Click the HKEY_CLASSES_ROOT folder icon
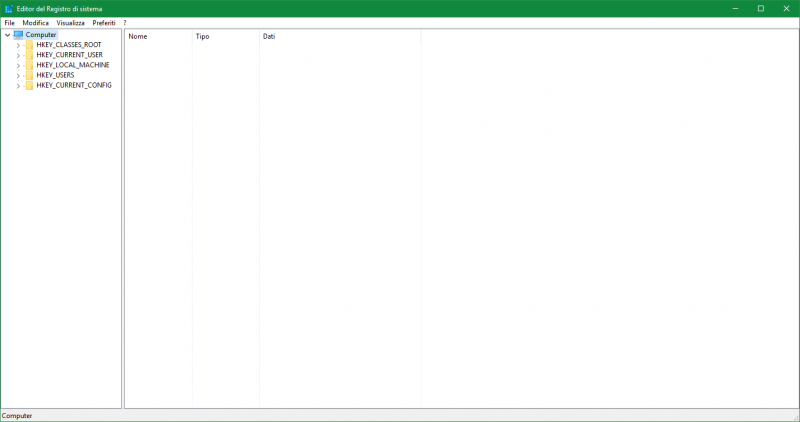Screen dimensions: 800x422 click(30, 45)
